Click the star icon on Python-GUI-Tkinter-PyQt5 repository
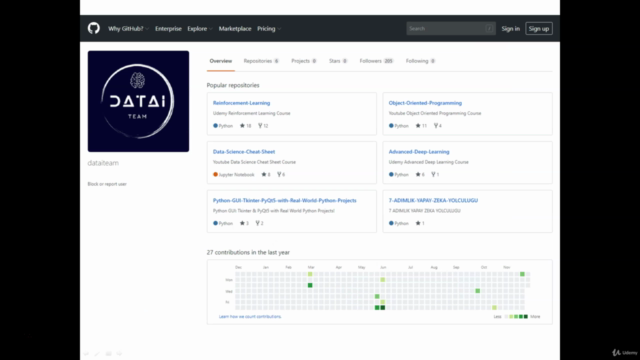Viewport: 640px width, 360px height. tap(242, 223)
